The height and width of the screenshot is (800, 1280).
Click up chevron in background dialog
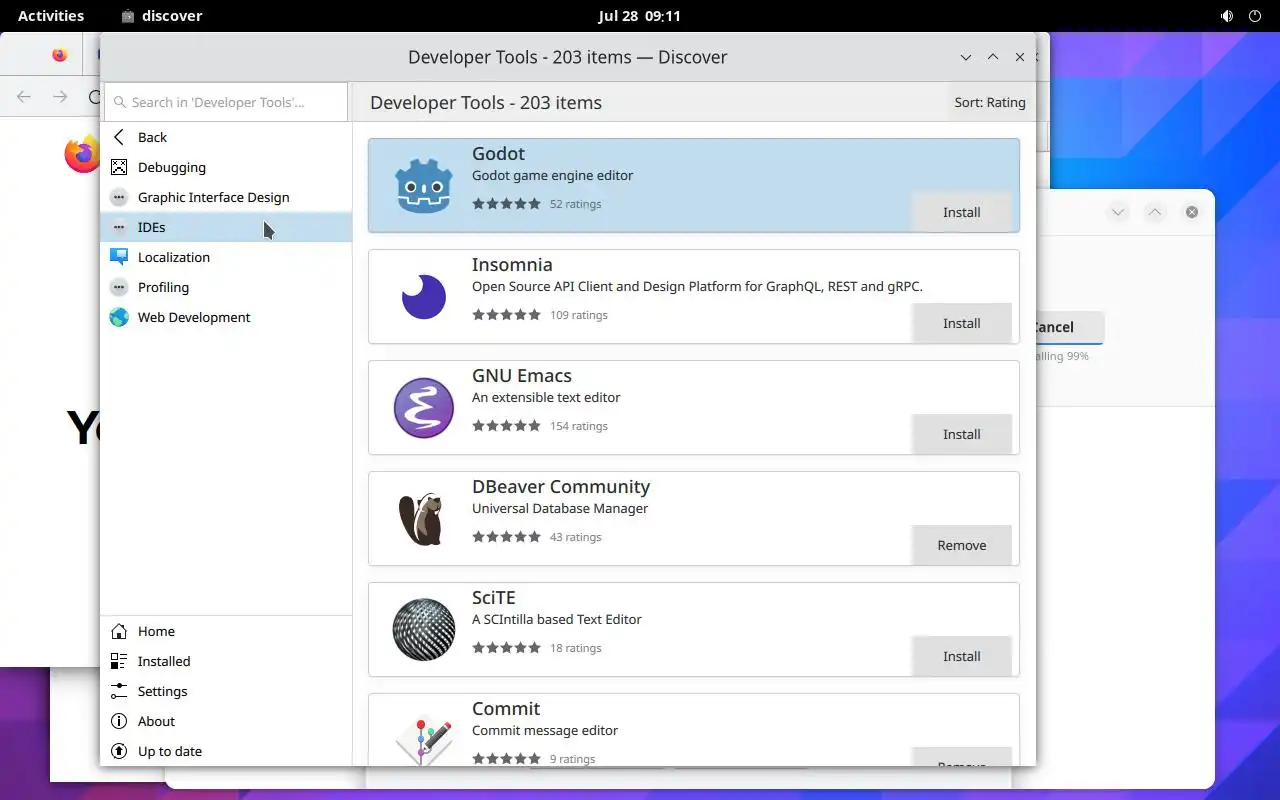[1155, 212]
